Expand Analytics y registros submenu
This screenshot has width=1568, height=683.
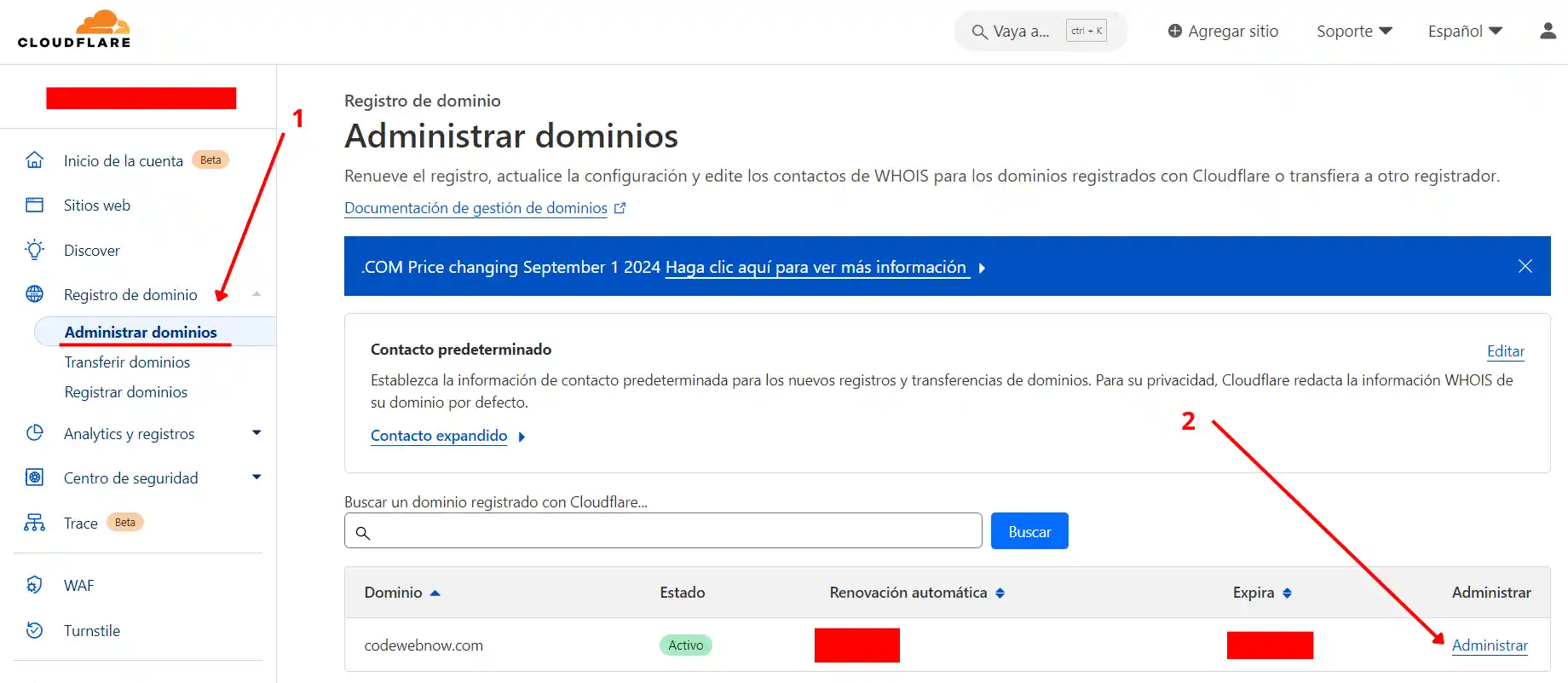[257, 433]
